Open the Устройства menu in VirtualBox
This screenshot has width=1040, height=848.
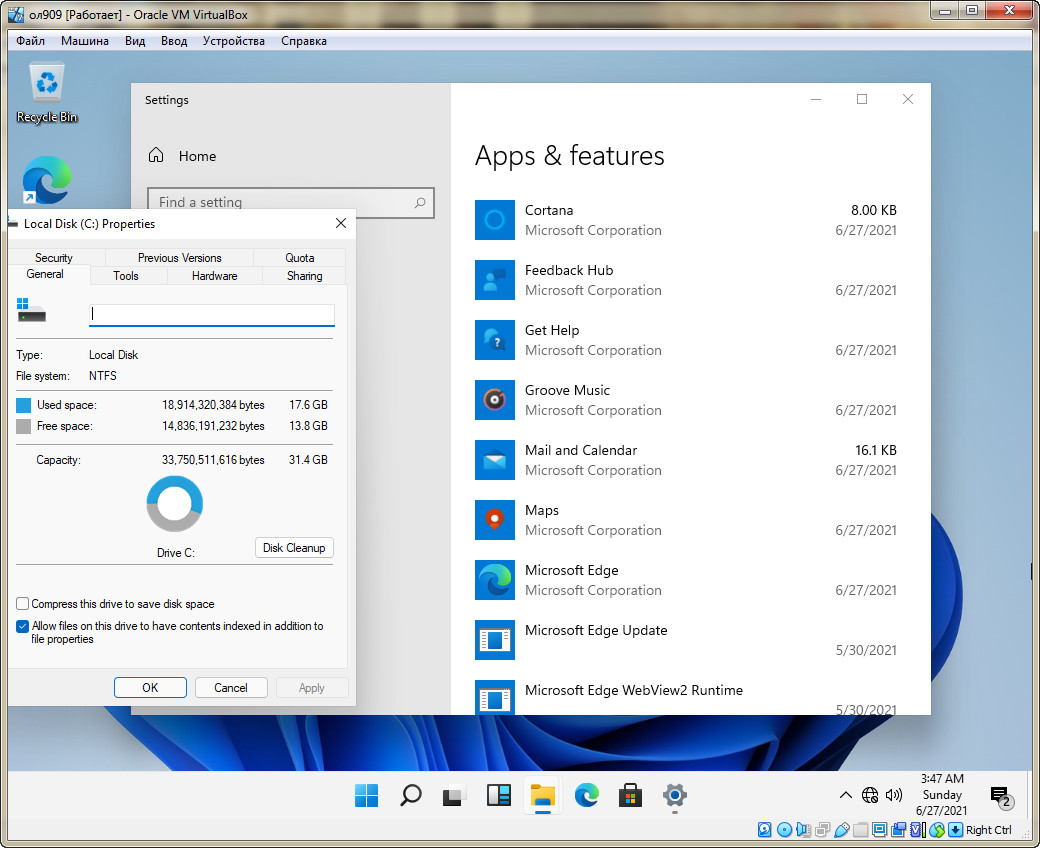[x=233, y=41]
